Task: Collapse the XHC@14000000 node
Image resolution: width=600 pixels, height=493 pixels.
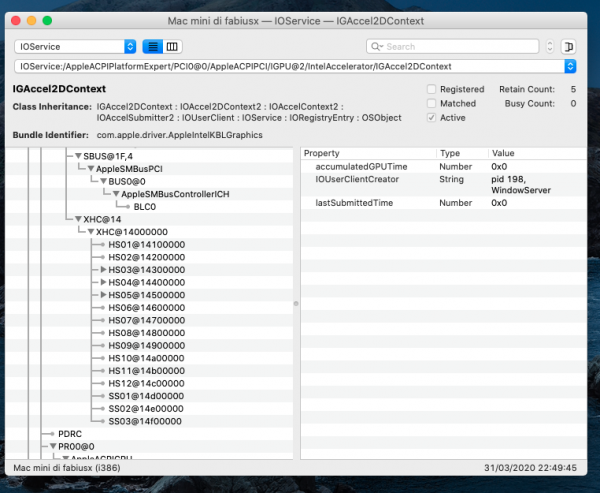Action: 91,232
